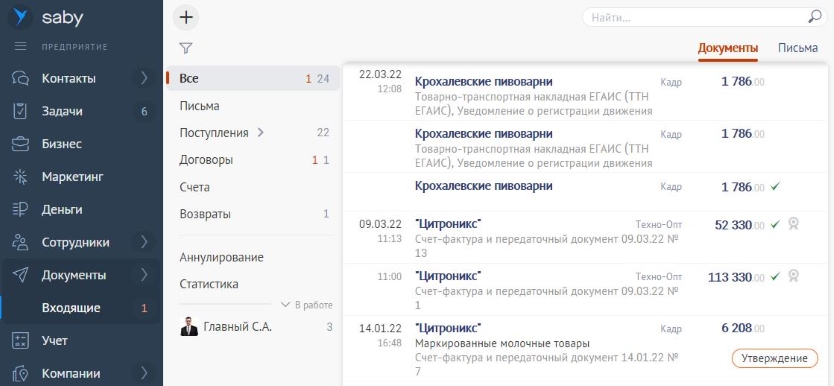Switch to the Документы tab
The width and height of the screenshot is (834, 386).
(728, 48)
